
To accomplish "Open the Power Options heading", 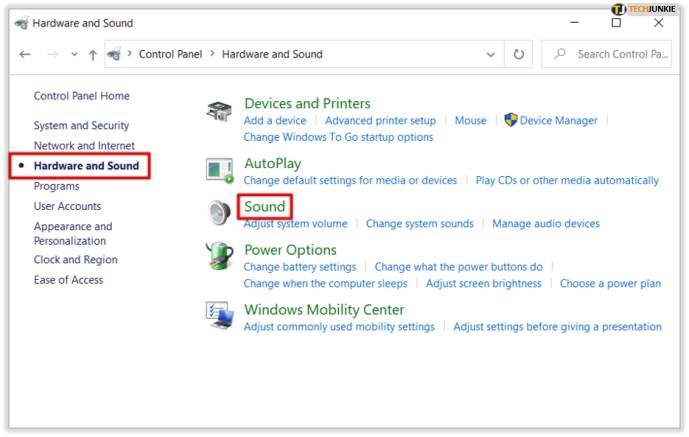I will pos(290,250).
